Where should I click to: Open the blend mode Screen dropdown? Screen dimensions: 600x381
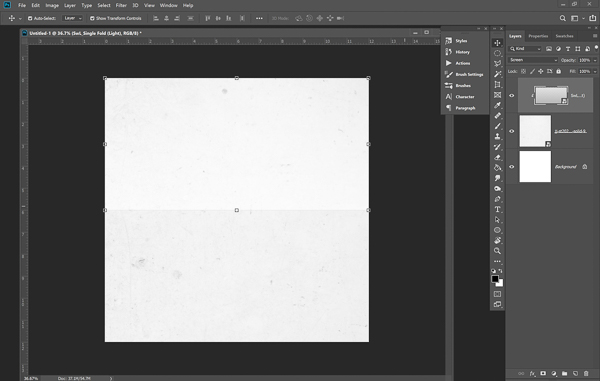pyautogui.click(x=533, y=60)
